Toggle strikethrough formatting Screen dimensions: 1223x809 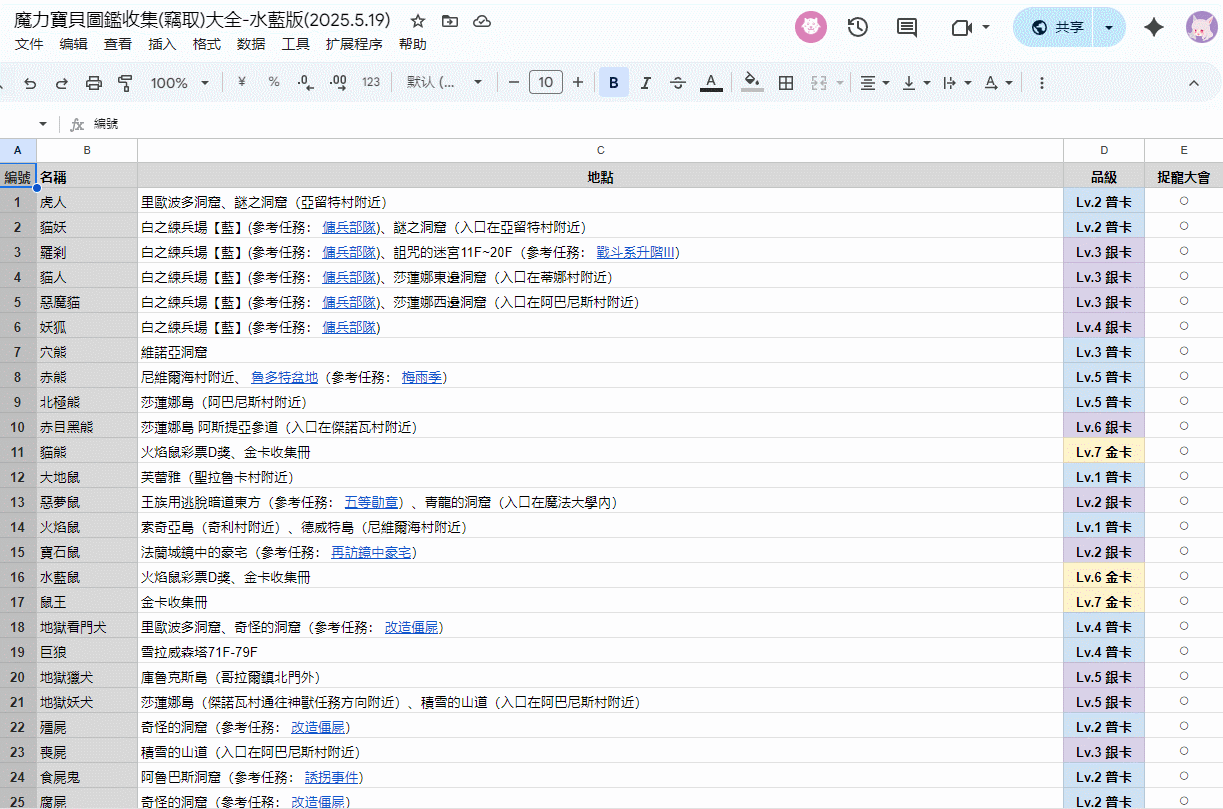pos(678,83)
